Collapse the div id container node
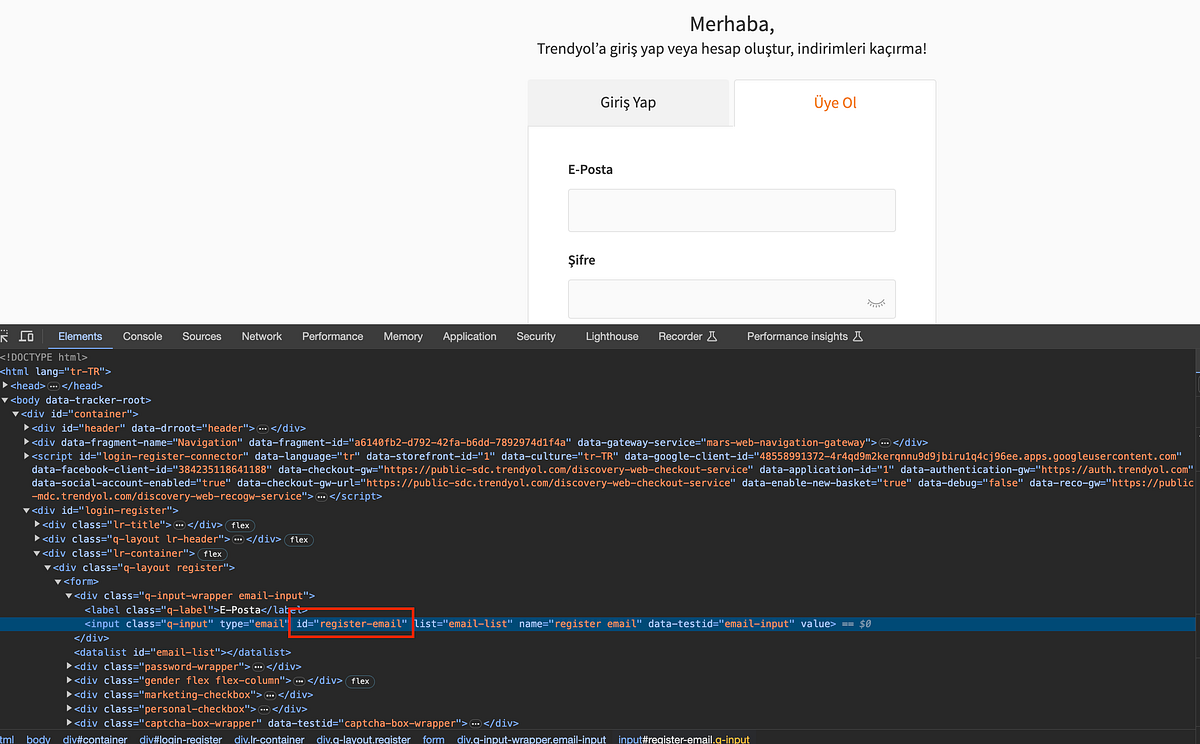The height and width of the screenshot is (744, 1200). 15,413
